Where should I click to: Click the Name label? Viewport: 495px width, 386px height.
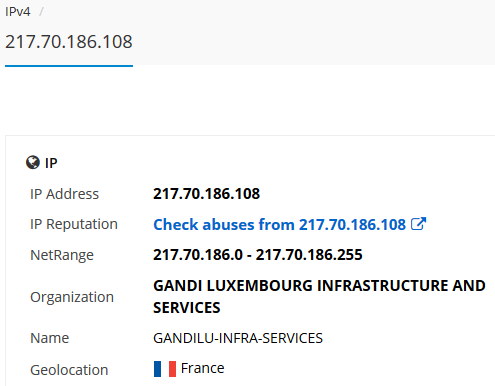[50, 338]
